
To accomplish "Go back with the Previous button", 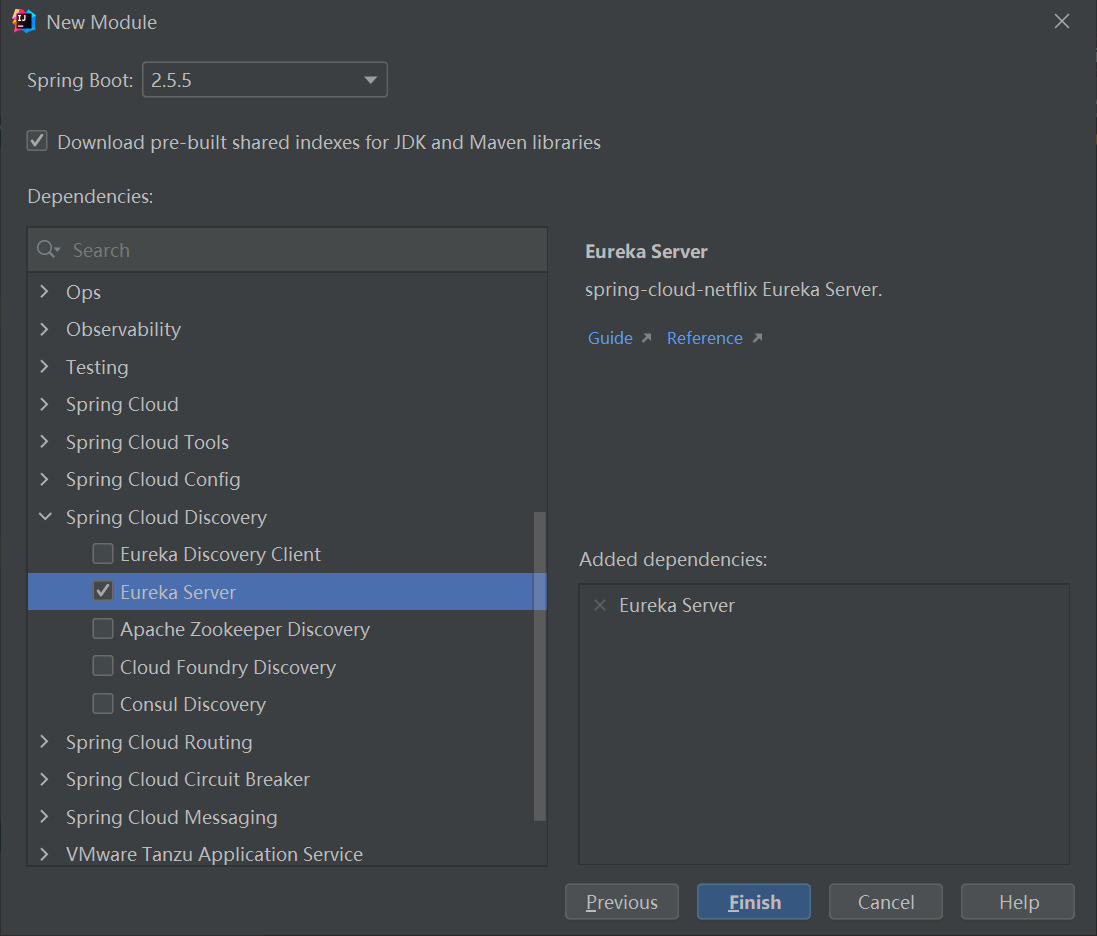I will (622, 902).
